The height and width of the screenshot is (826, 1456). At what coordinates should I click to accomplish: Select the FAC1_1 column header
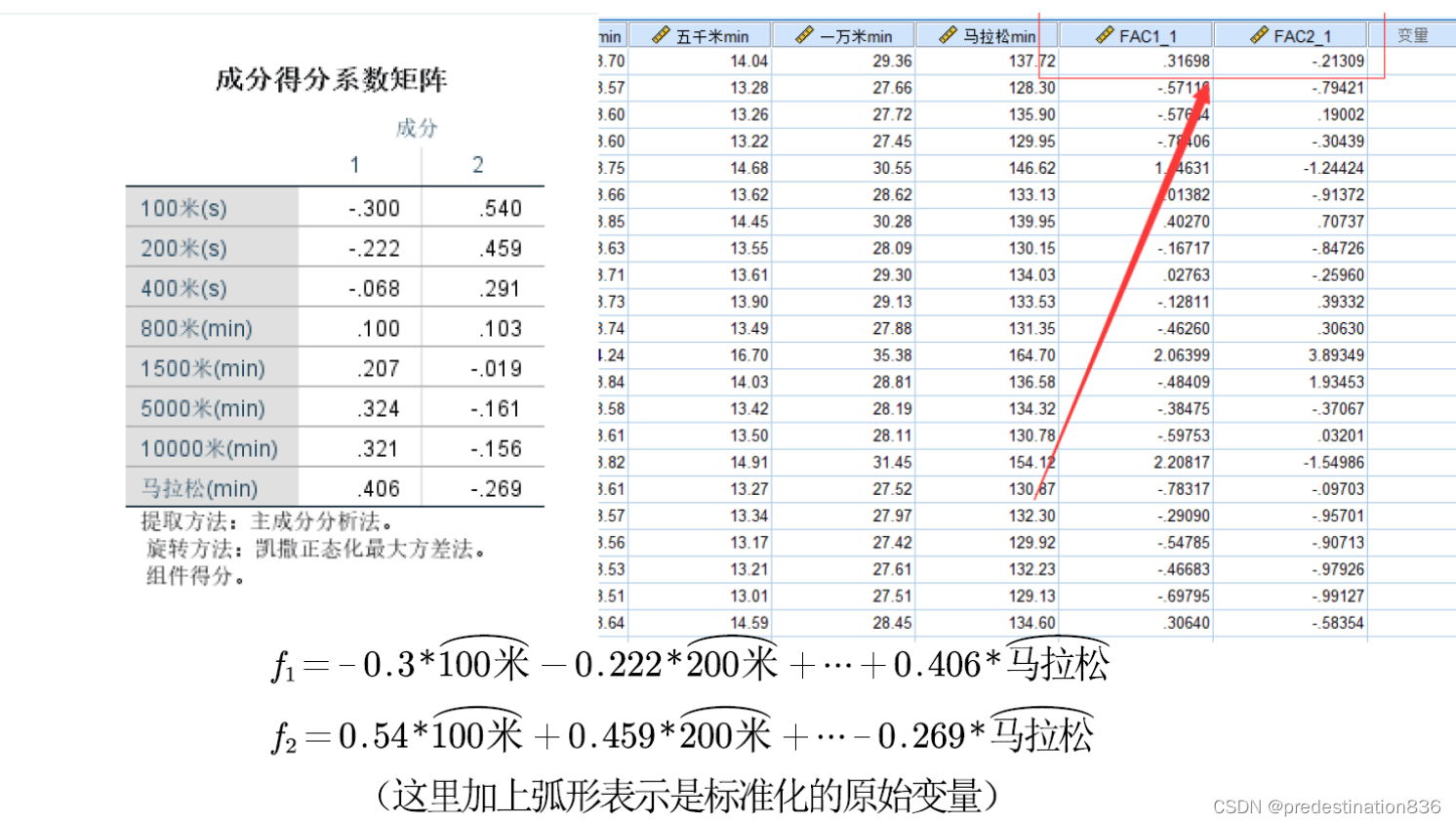[1136, 36]
